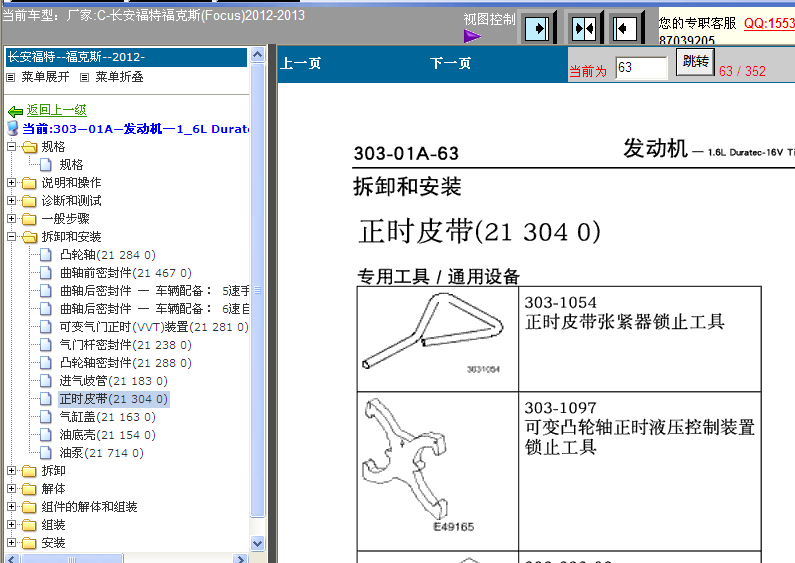
Task: Click the view control show-left-panel arrow icon
Action: click(x=624, y=29)
